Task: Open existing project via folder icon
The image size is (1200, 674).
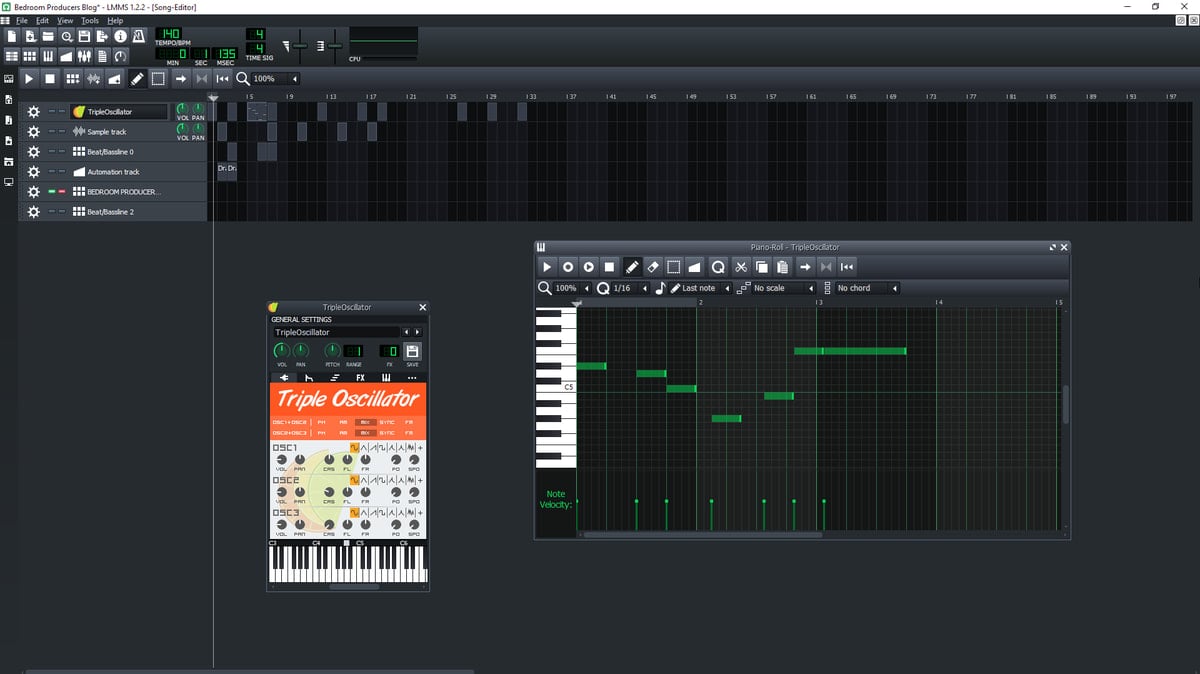Action: pos(48,36)
